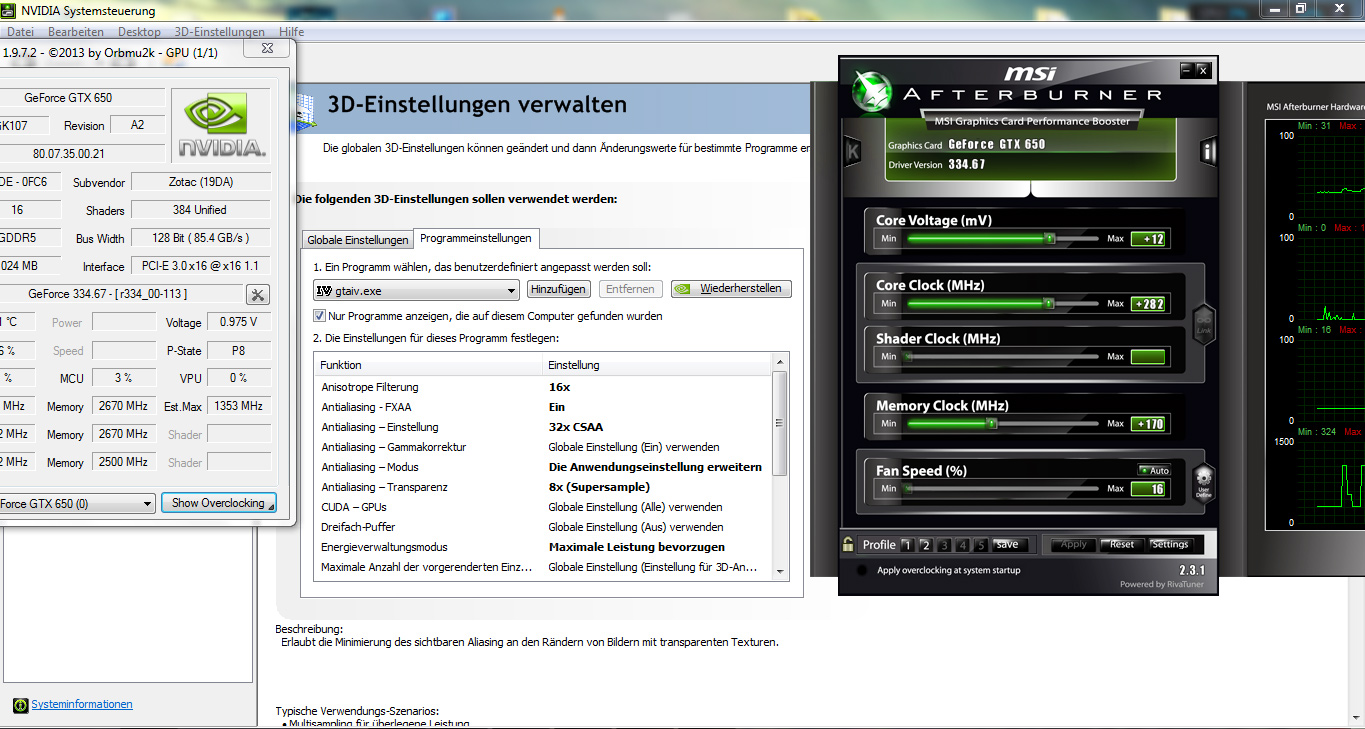Image resolution: width=1365 pixels, height=729 pixels.
Task: Toggle the Fan Speed Auto button
Action: click(x=1154, y=470)
